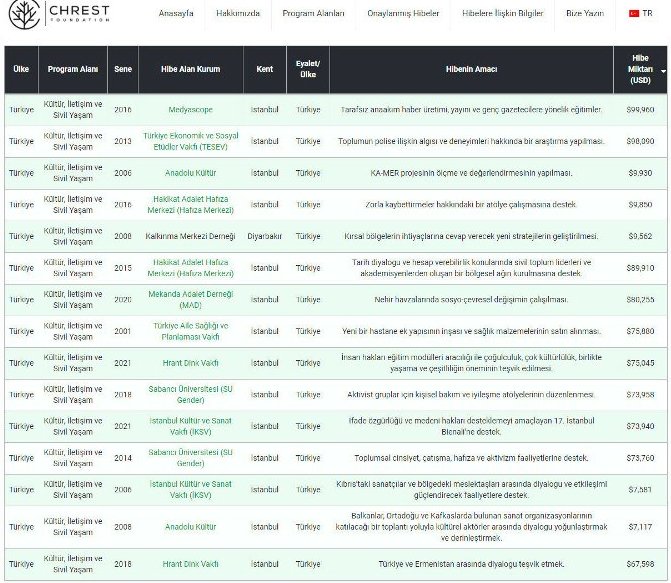Sort table by Sene column
671x583 pixels.
coord(123,69)
